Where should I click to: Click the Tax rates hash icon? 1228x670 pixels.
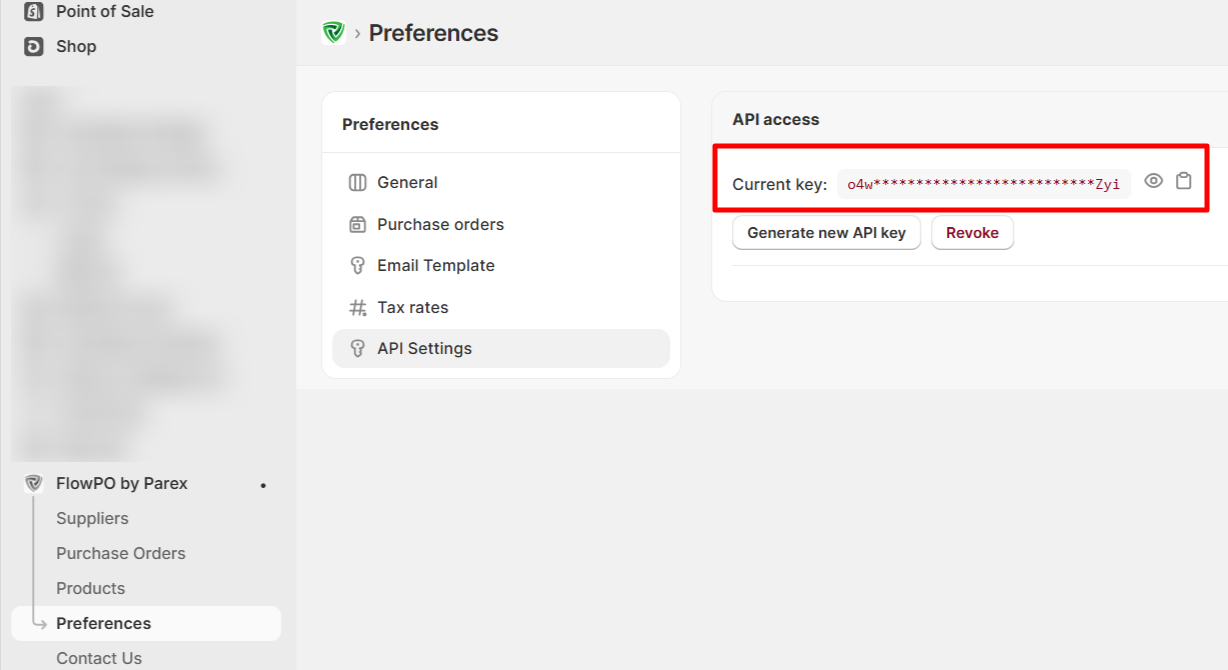point(358,308)
